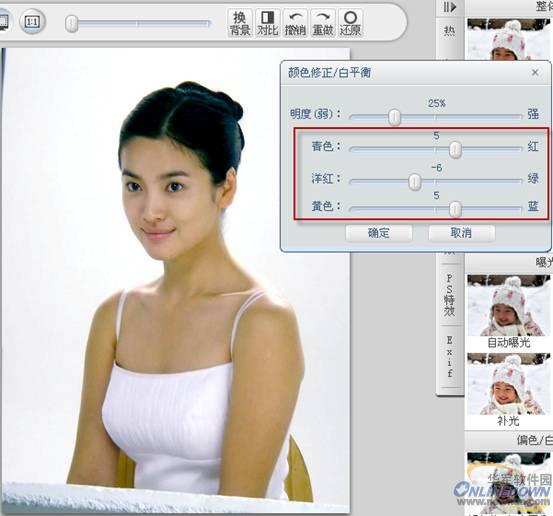Click the zoom slider handle in the toolbar
Image resolution: width=553 pixels, height=516 pixels.
pyautogui.click(x=72, y=24)
